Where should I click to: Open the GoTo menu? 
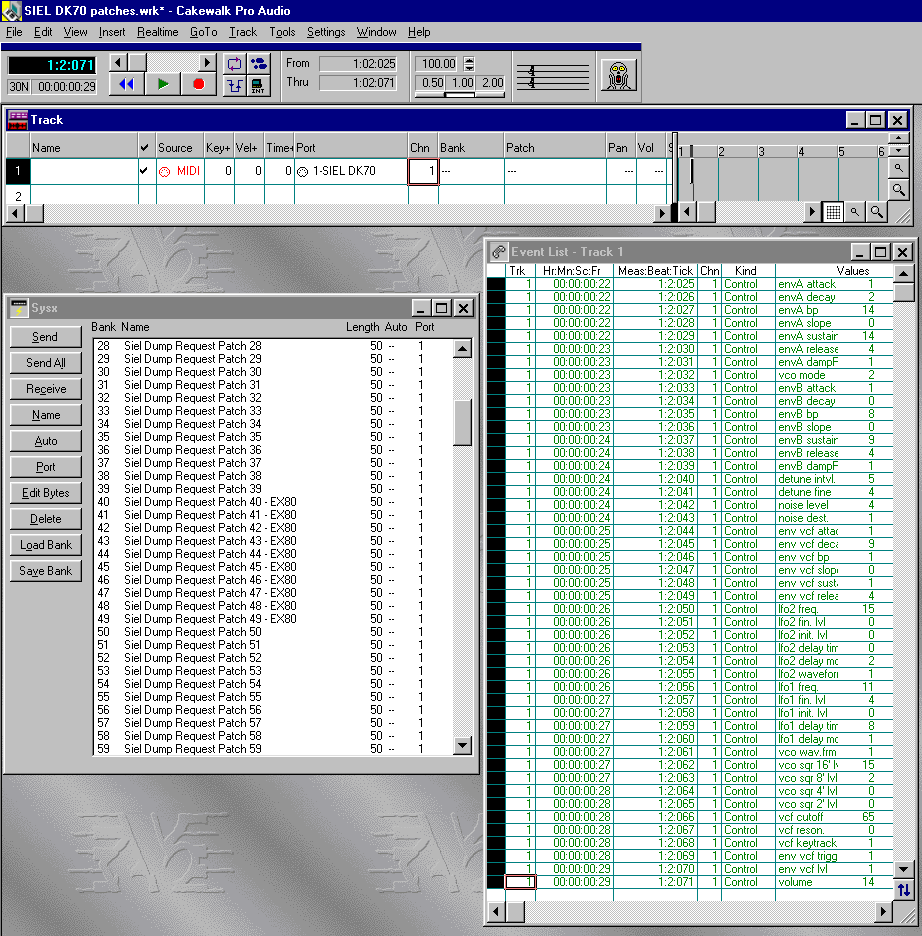(x=203, y=32)
